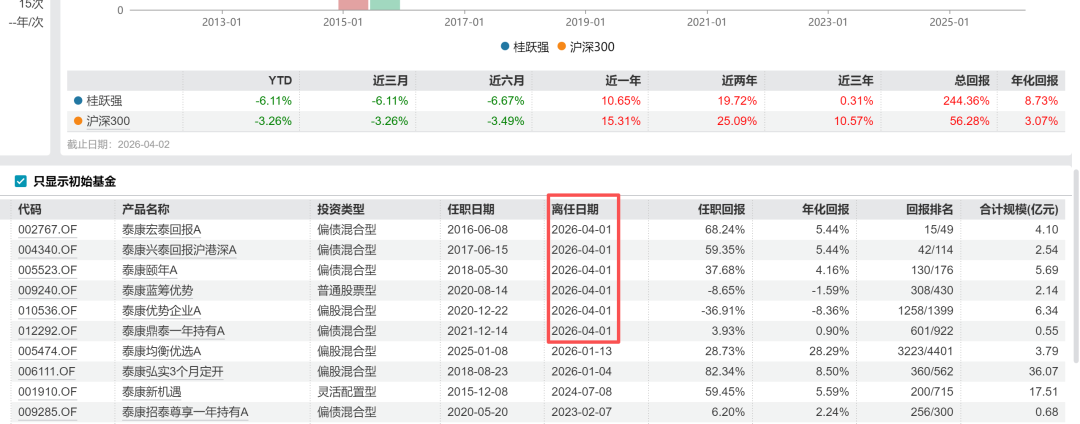
Task: Sort by the 离任日期 column header
Action: 575,209
